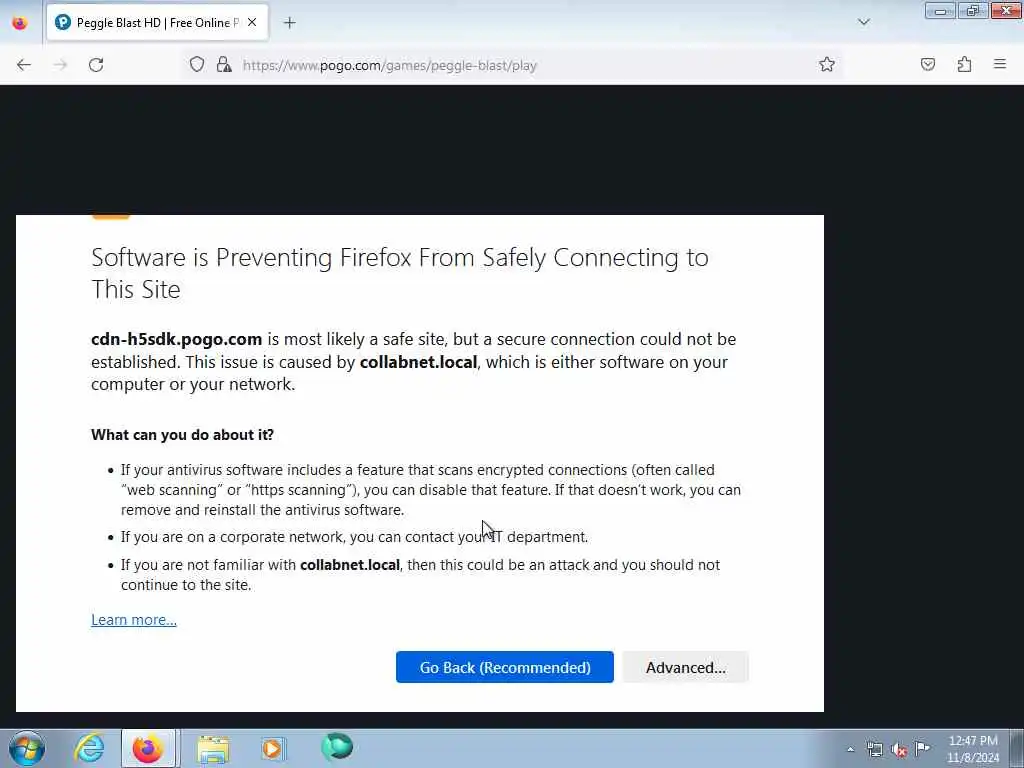Open Save to Pocket
Viewport: 1024px width, 768px height.
[927, 64]
